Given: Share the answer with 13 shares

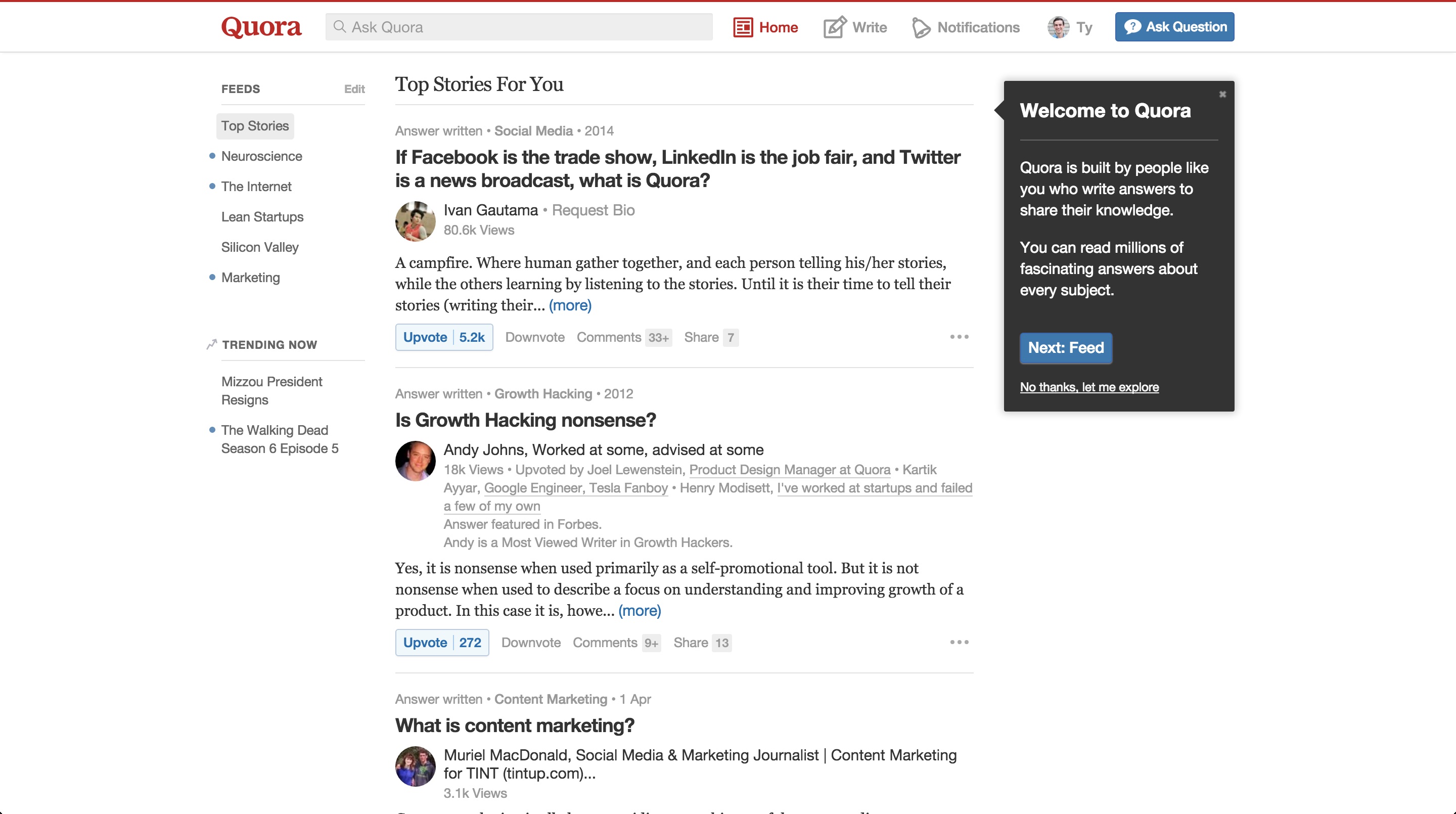Looking at the screenshot, I should click(x=702, y=643).
